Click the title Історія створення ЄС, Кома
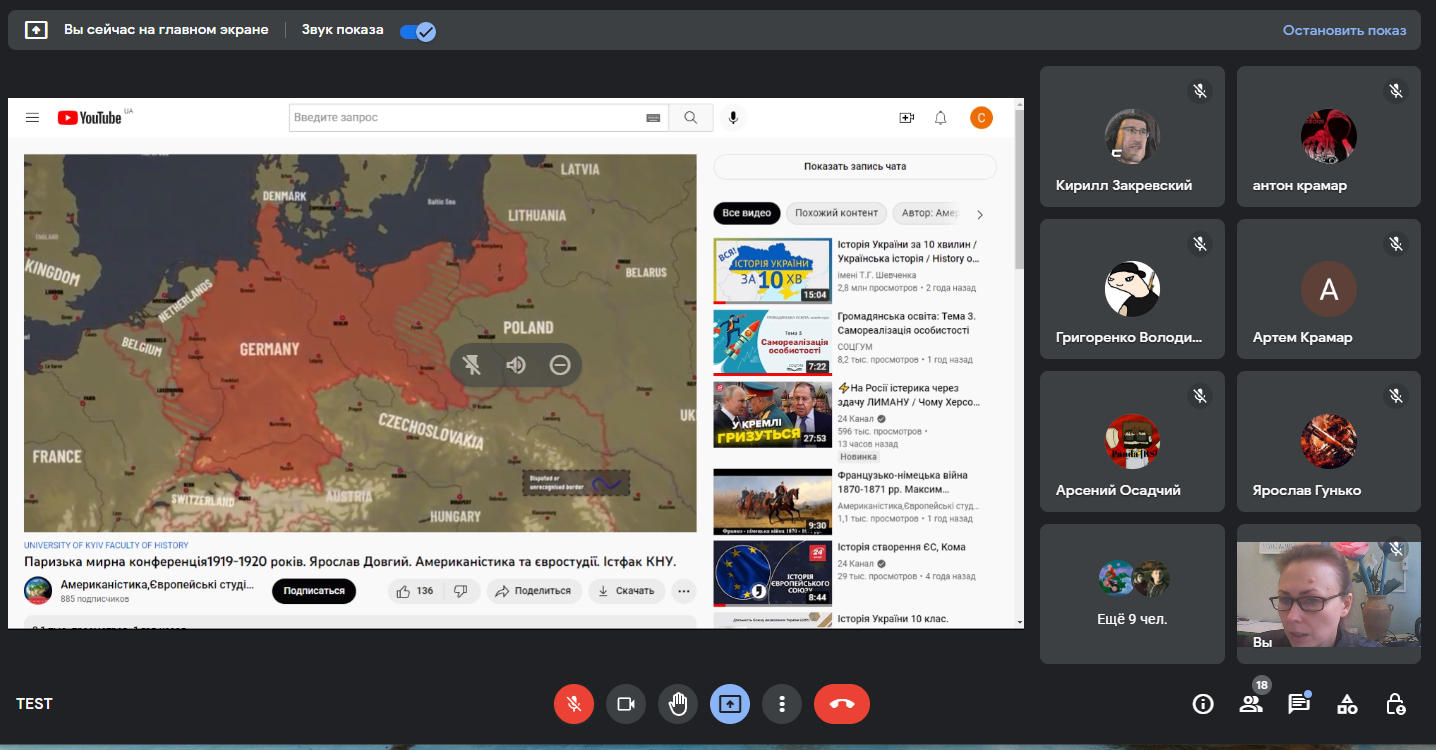 [x=901, y=547]
